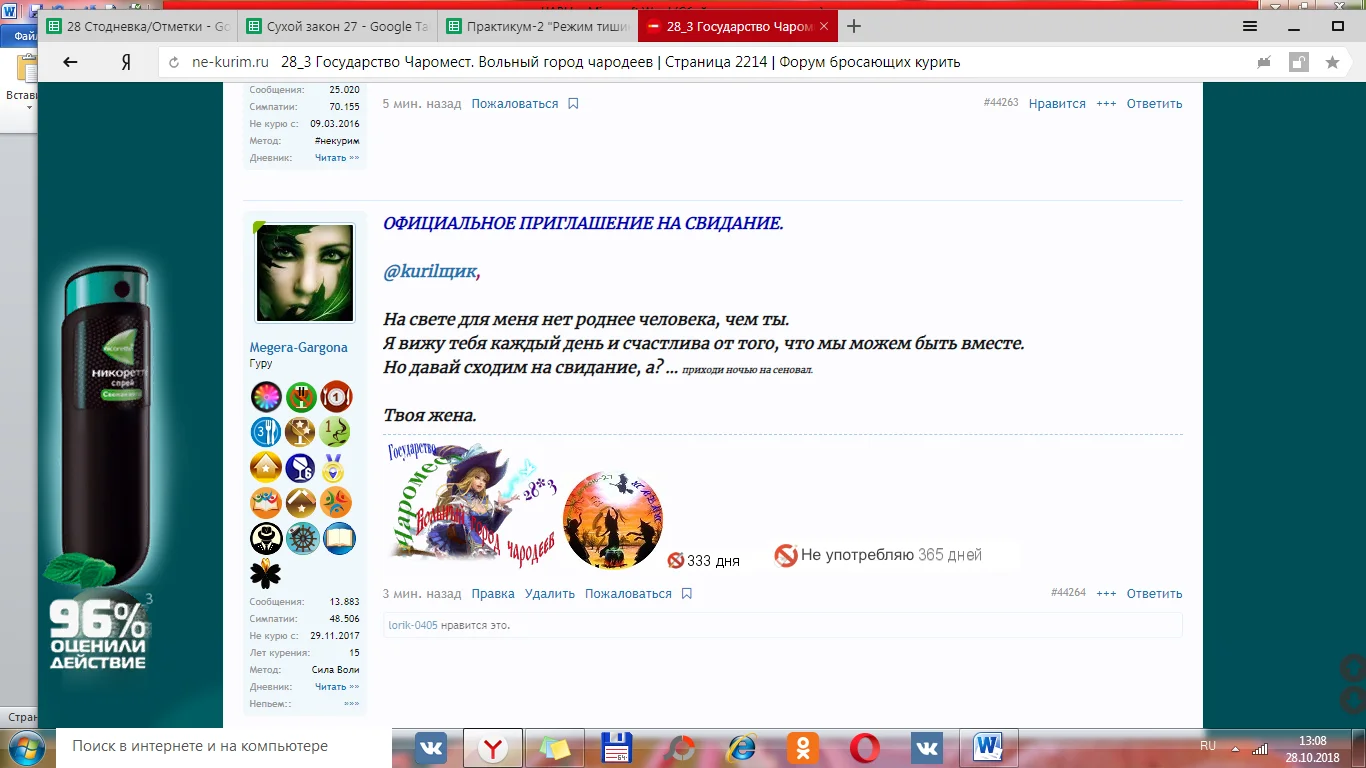Click 'Удалить' on post #44264
1366x768 pixels.
point(550,594)
